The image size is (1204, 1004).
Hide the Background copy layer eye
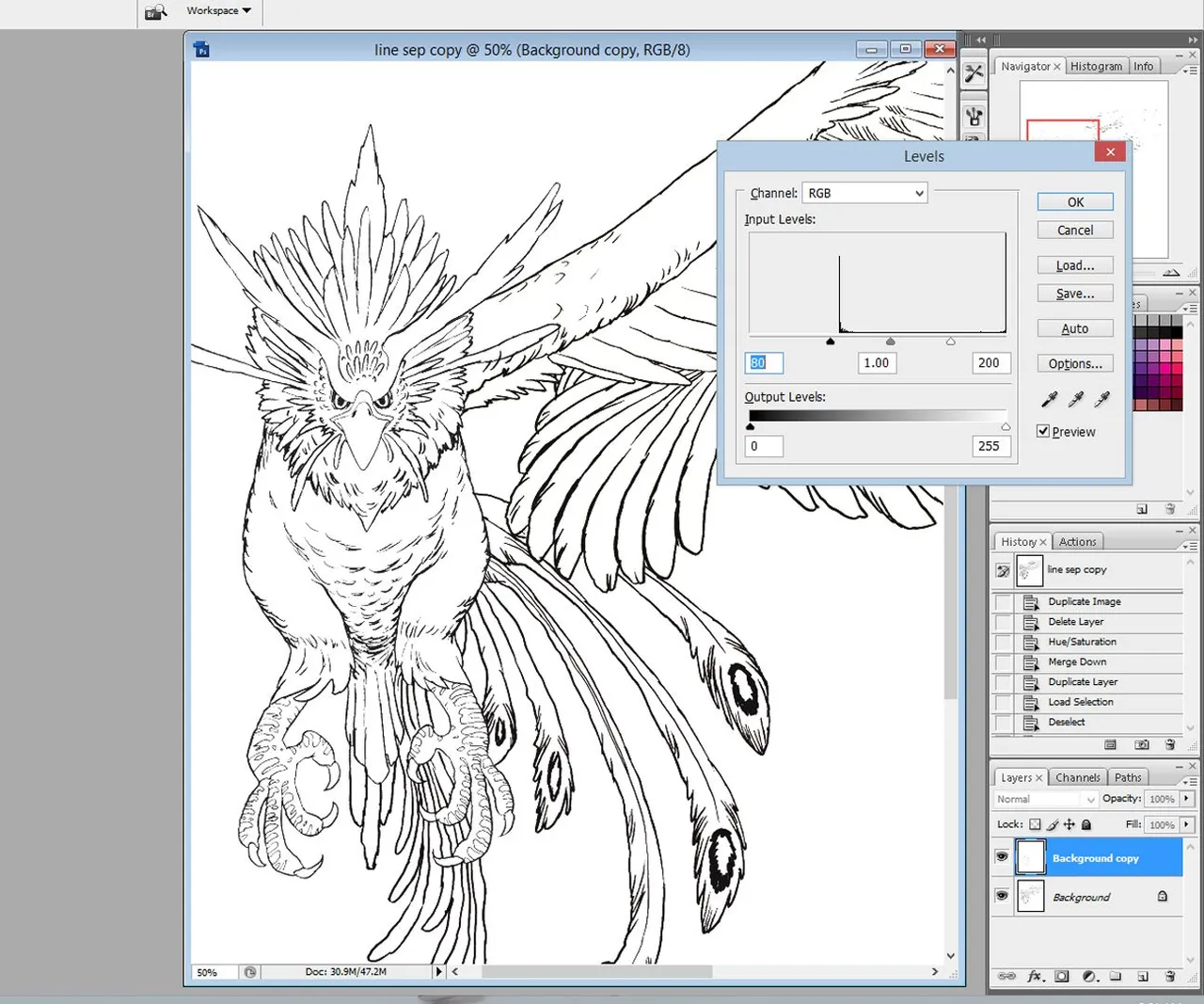1002,857
